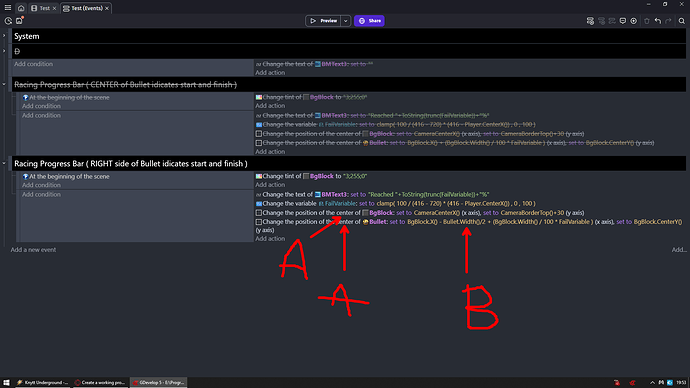The width and height of the screenshot is (690, 388).
Task: Open the Knytt Underground taskbar item
Action: 42,382
